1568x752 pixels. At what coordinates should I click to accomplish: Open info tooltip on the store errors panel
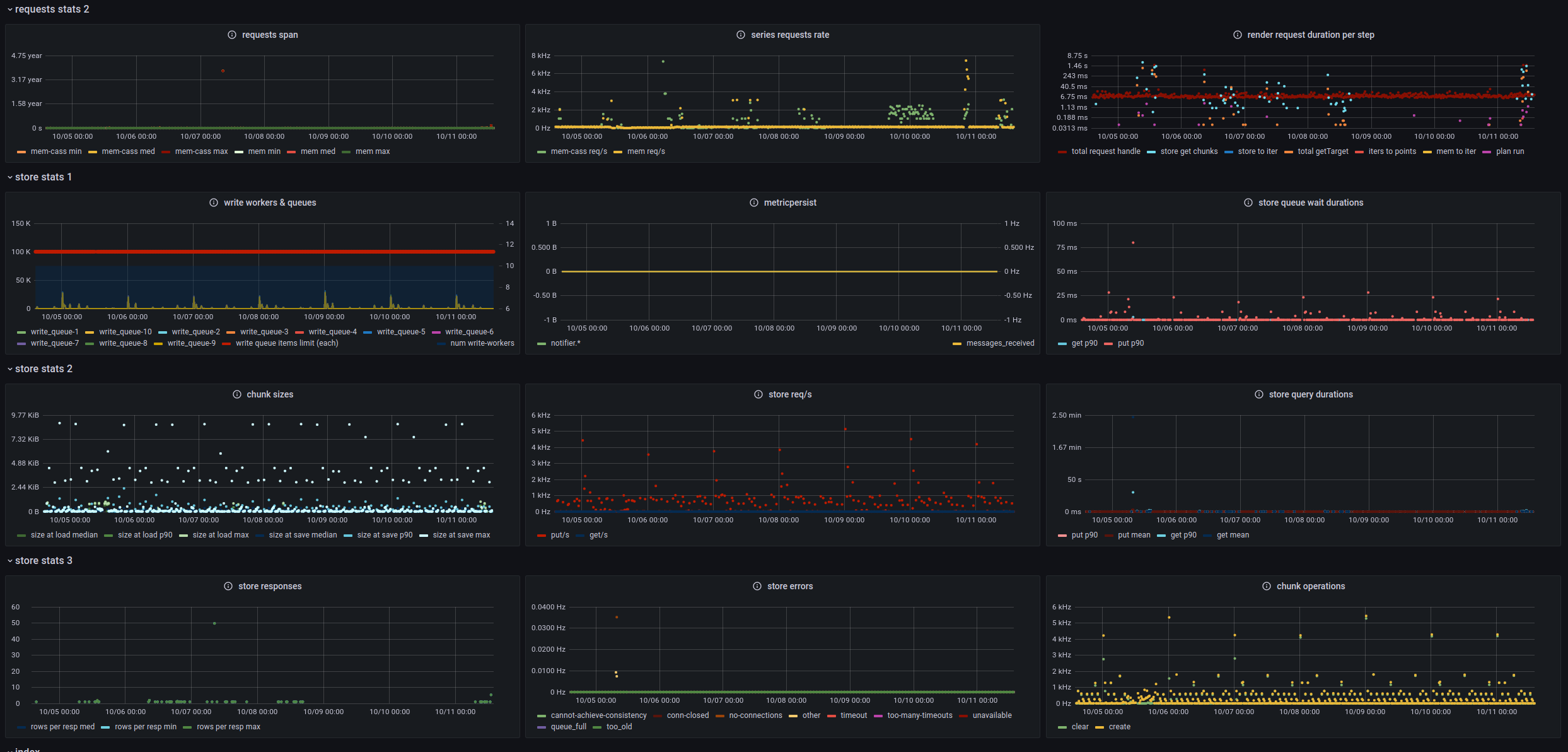[x=757, y=585]
